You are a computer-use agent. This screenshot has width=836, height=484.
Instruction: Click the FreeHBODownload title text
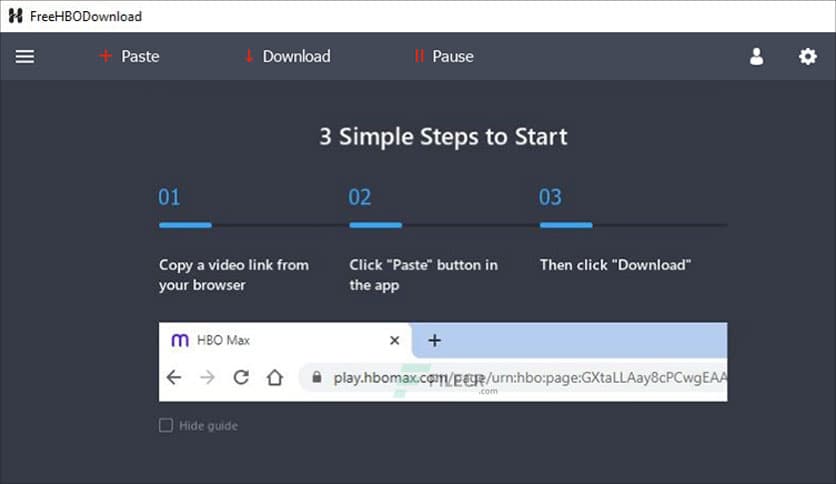tap(86, 17)
